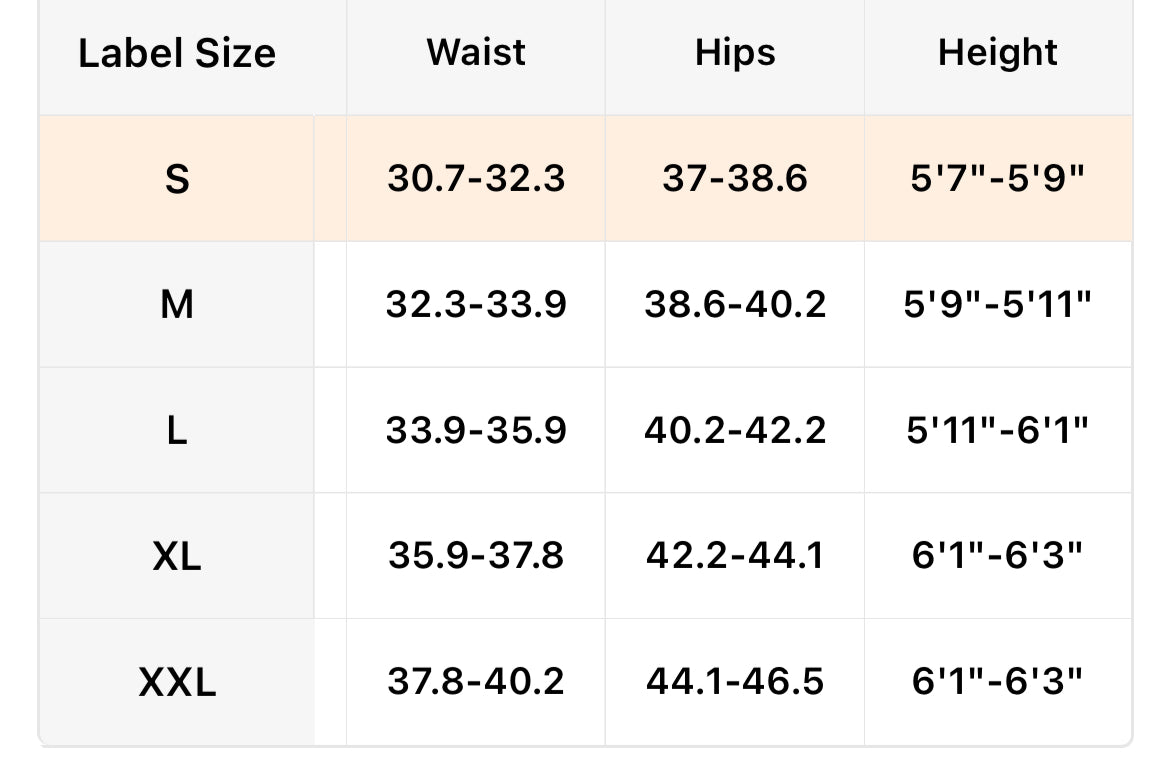Select the L size row label
This screenshot has width=1170, height=762.
tap(177, 431)
